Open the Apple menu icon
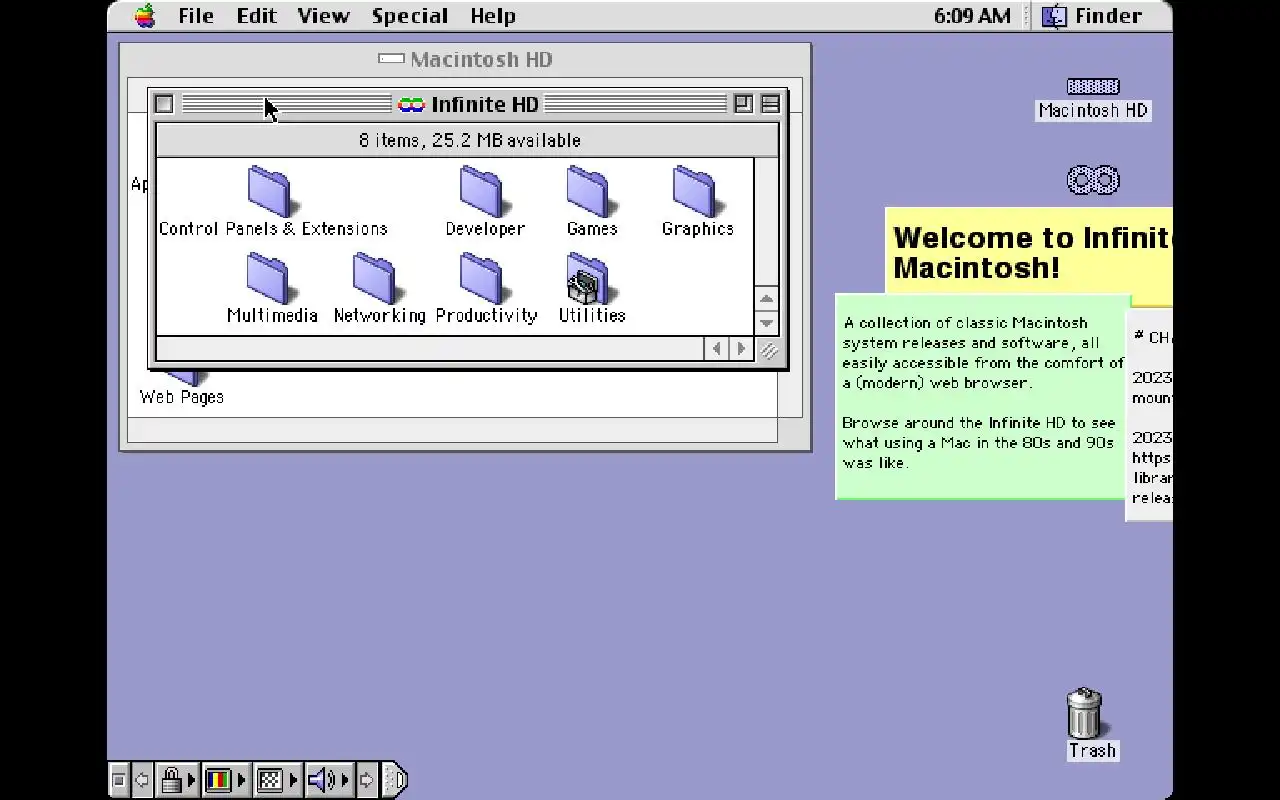The height and width of the screenshot is (800, 1280). pos(145,16)
